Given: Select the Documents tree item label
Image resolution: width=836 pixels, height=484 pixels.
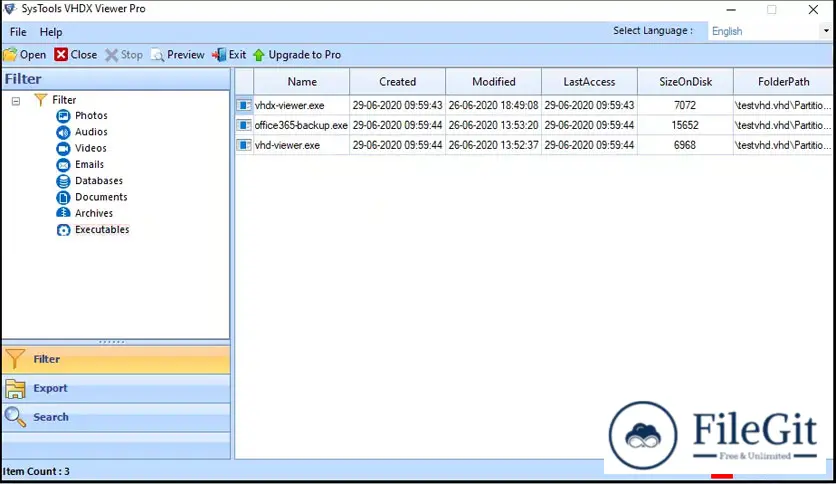Looking at the screenshot, I should [101, 197].
